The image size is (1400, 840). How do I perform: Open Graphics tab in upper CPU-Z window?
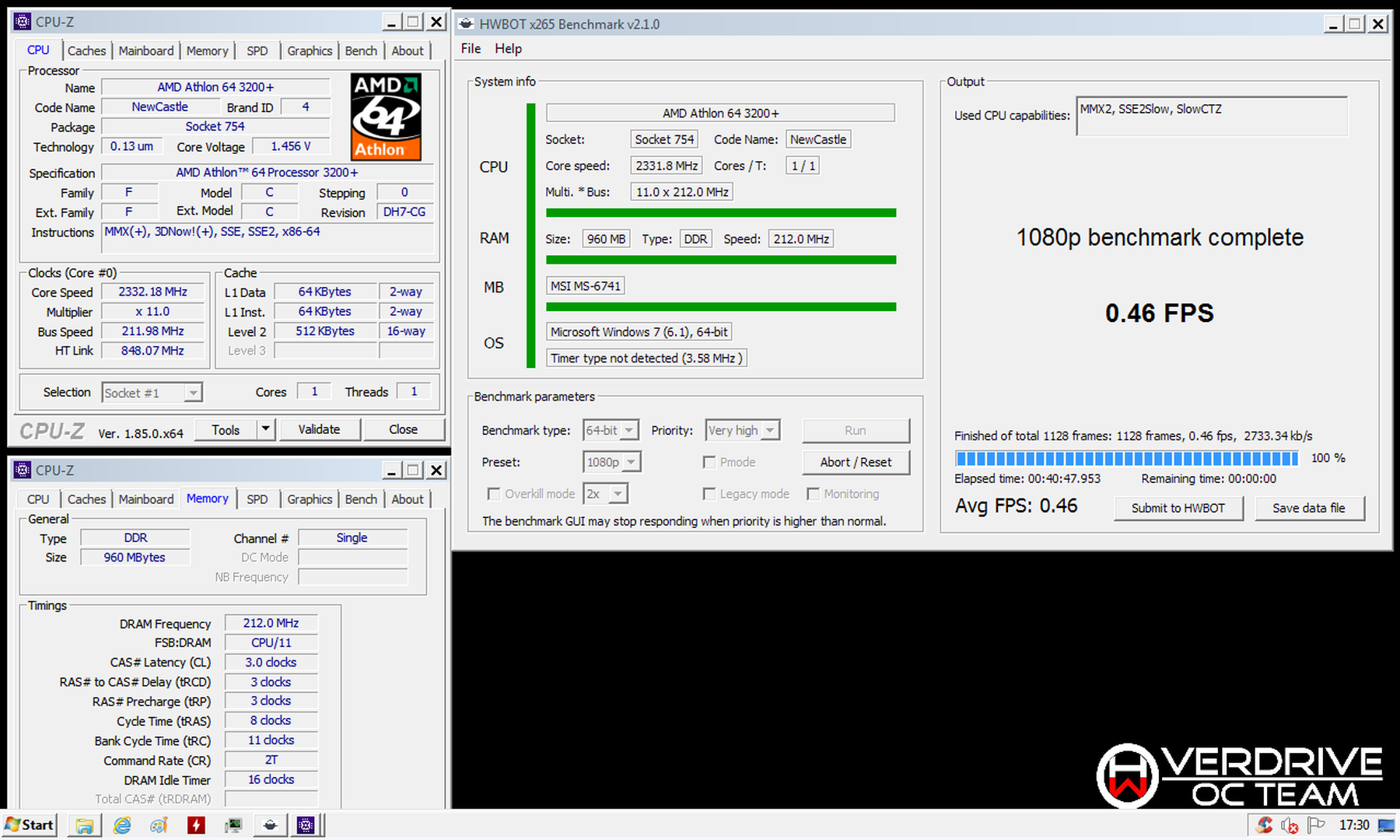click(x=310, y=51)
